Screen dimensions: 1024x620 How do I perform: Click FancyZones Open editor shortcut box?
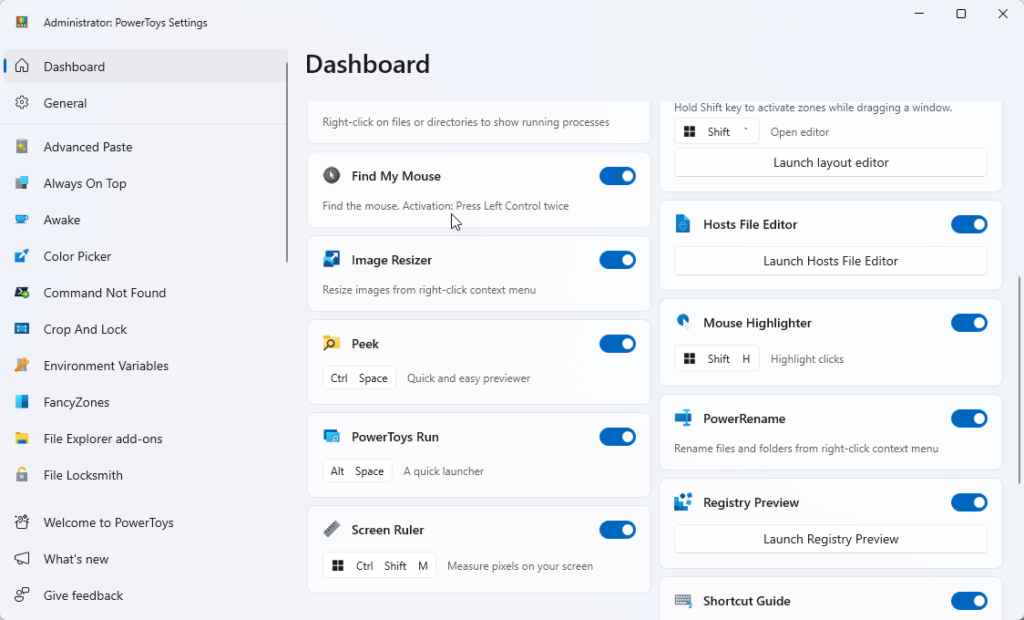pyautogui.click(x=717, y=131)
